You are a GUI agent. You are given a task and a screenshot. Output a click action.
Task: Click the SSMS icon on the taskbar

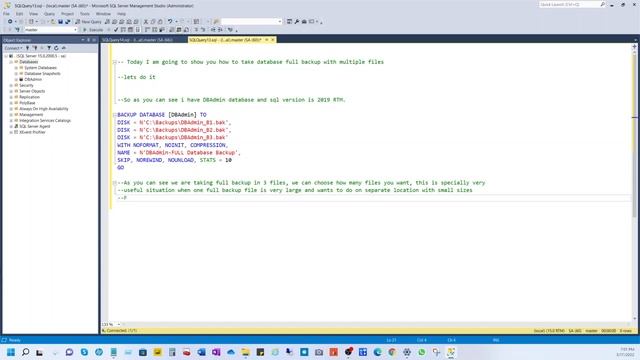(x=451, y=352)
